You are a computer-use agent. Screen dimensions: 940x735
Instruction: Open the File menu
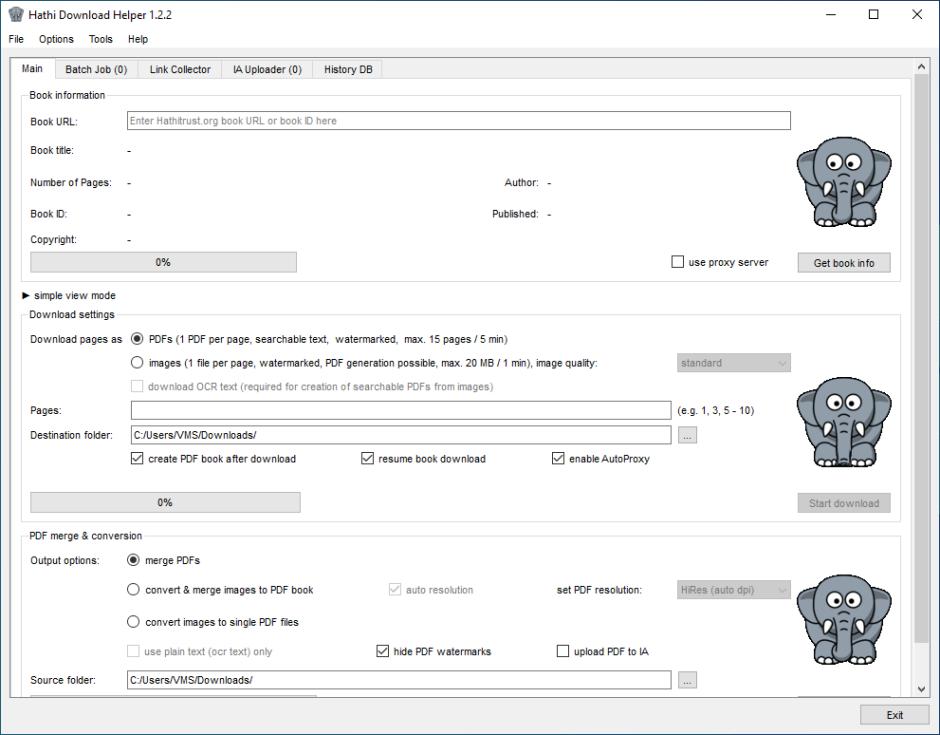(16, 39)
